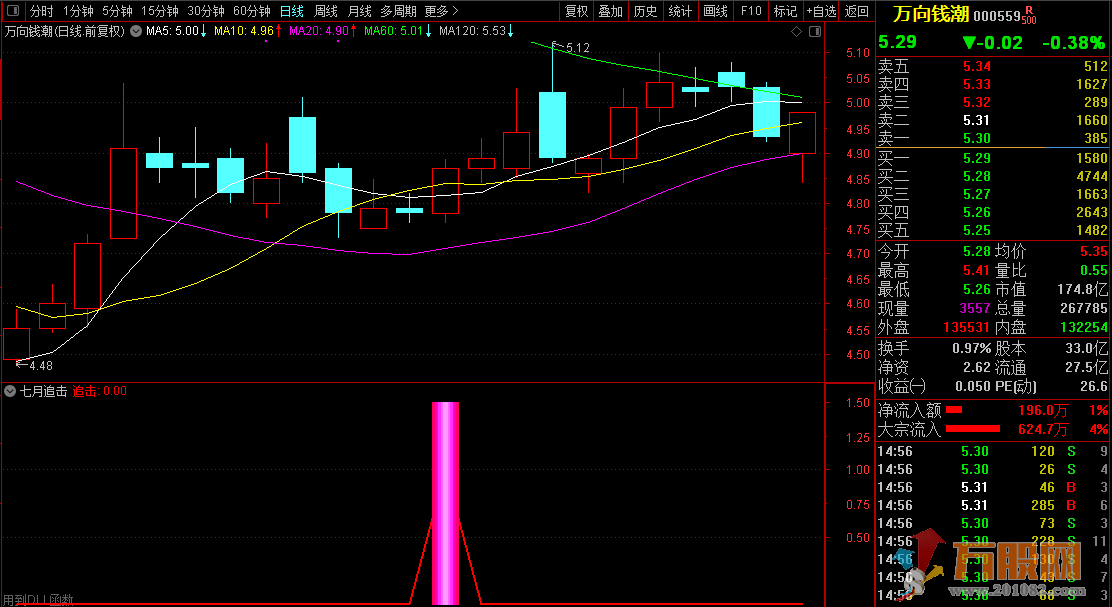Click the 最高 value 5.41
Viewport: 1112px width, 607px height.
click(977, 270)
